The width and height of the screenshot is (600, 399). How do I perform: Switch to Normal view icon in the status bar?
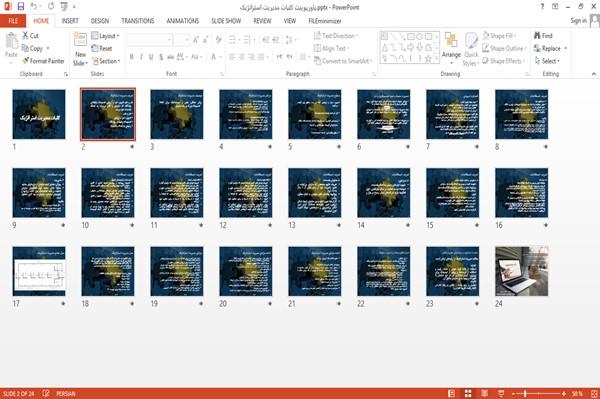point(452,394)
